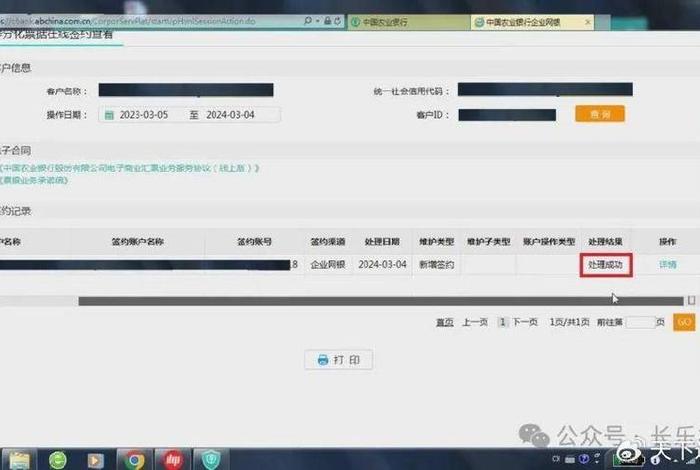Click the search magnifier icon in address bar
700x470 pixels.
(x=308, y=21)
